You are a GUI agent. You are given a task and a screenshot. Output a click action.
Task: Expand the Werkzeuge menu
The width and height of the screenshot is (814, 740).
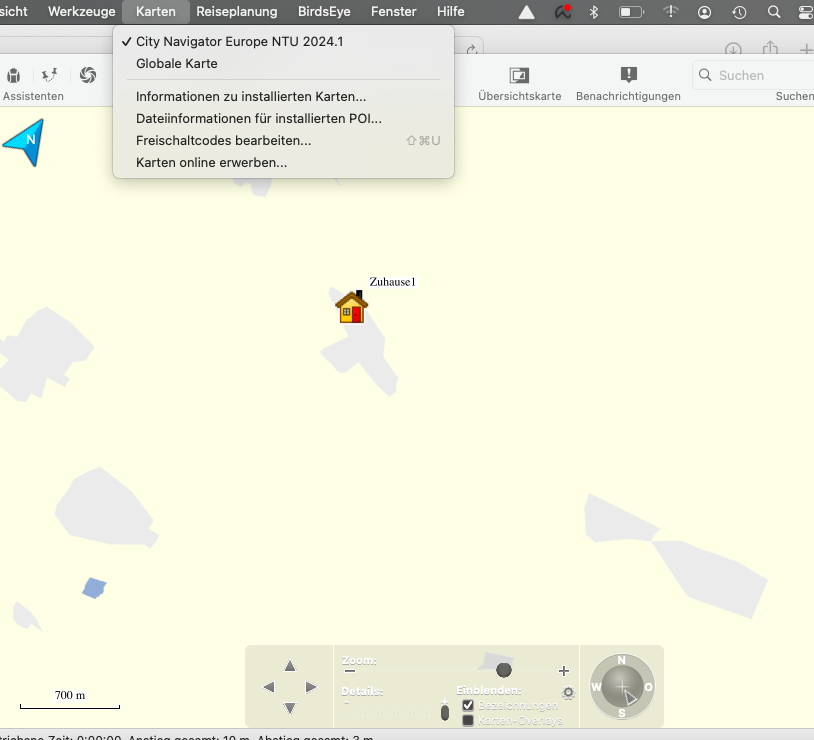pos(82,12)
